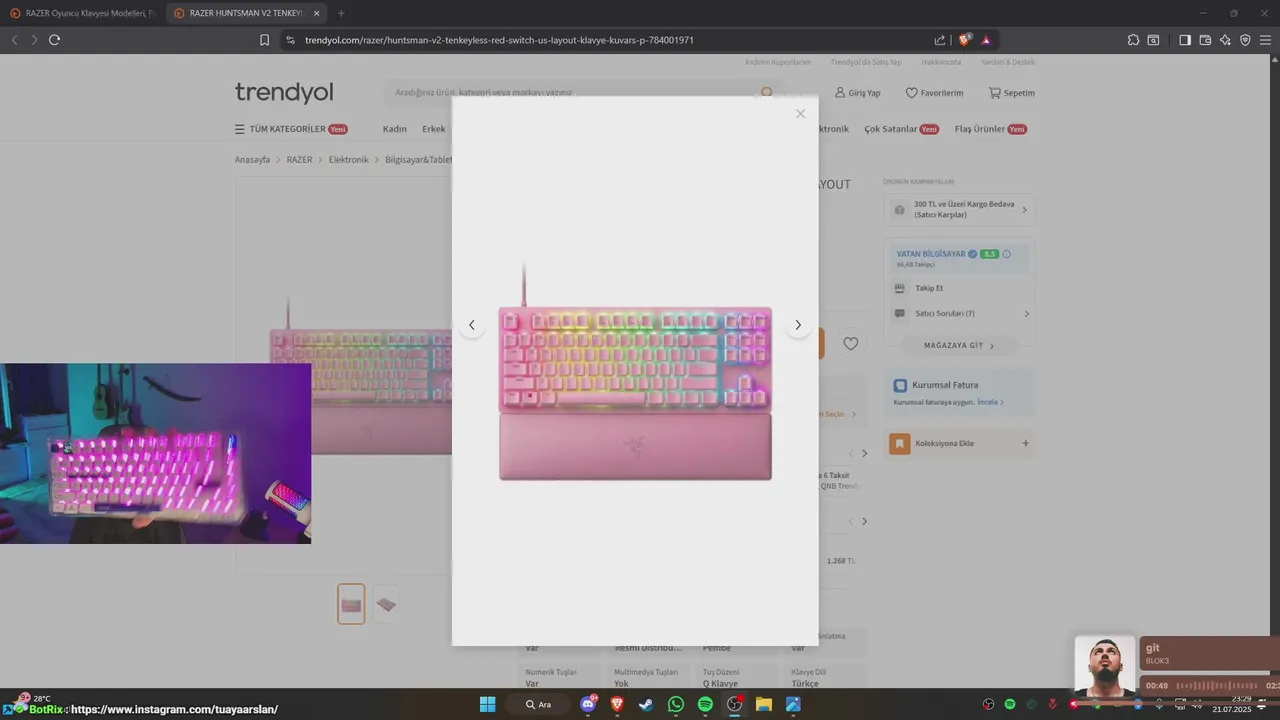The height and width of the screenshot is (720, 1280).
Task: Open Windows Start menu
Action: [x=487, y=704]
